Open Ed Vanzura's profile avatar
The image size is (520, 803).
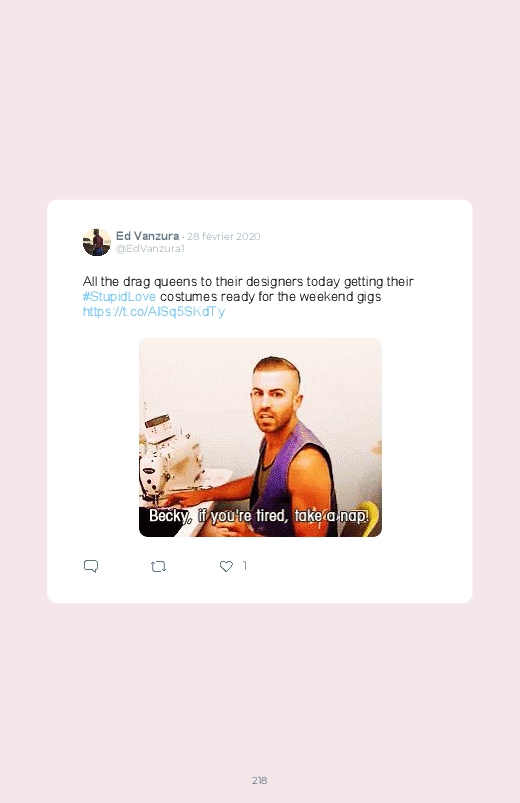point(96,242)
